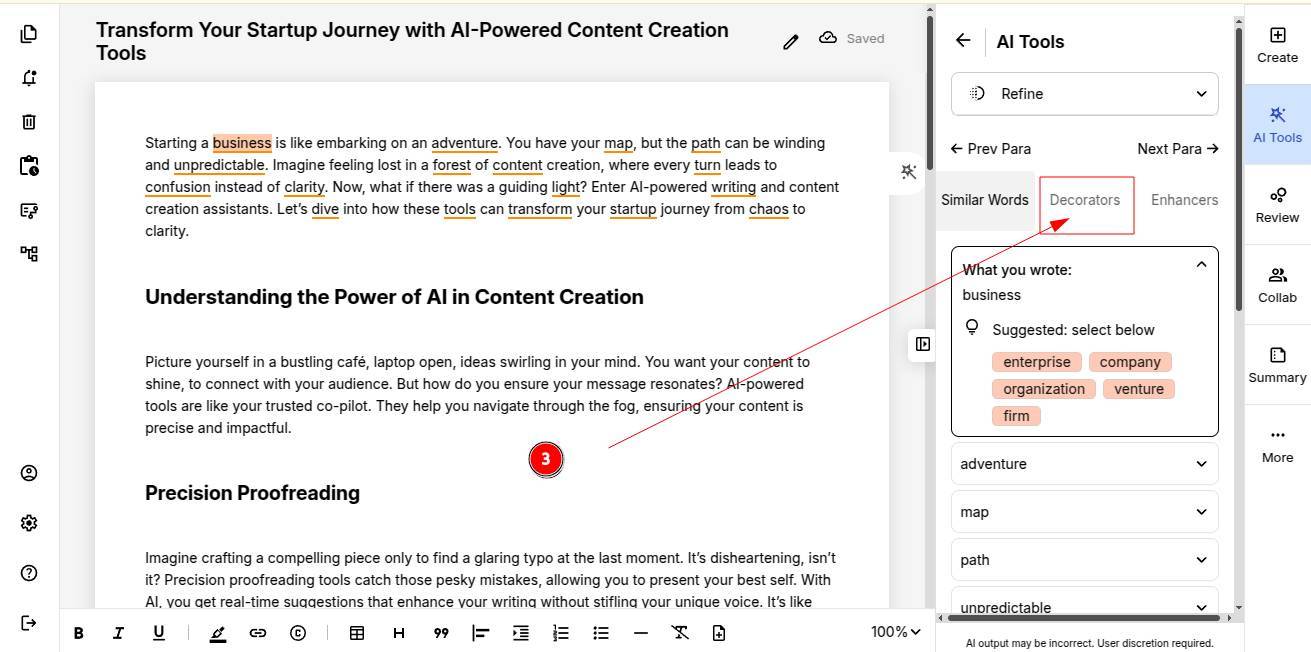This screenshot has width=1311, height=652.
Task: Open the trash icon in left sidebar
Action: pyautogui.click(x=29, y=121)
